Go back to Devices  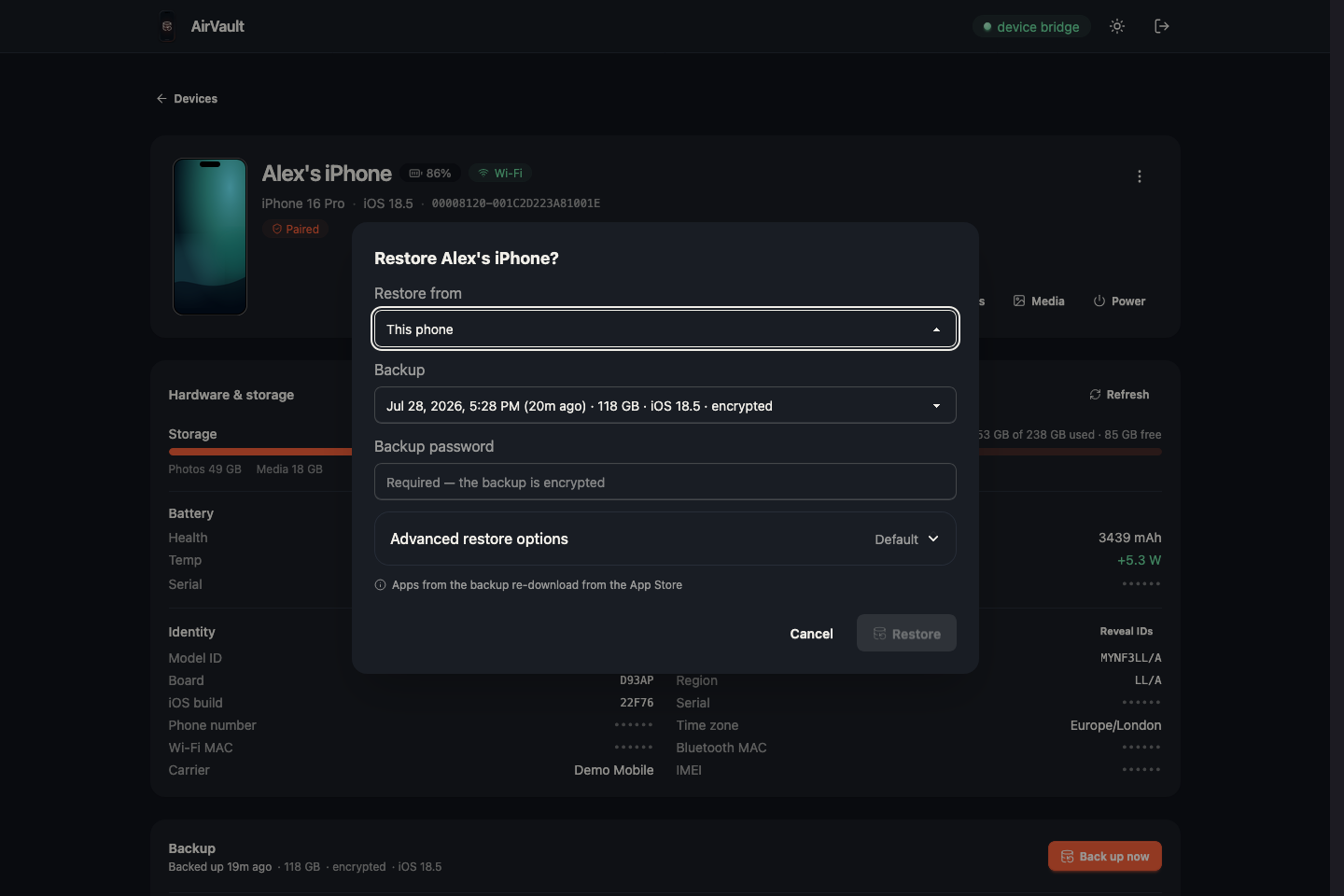(187, 98)
